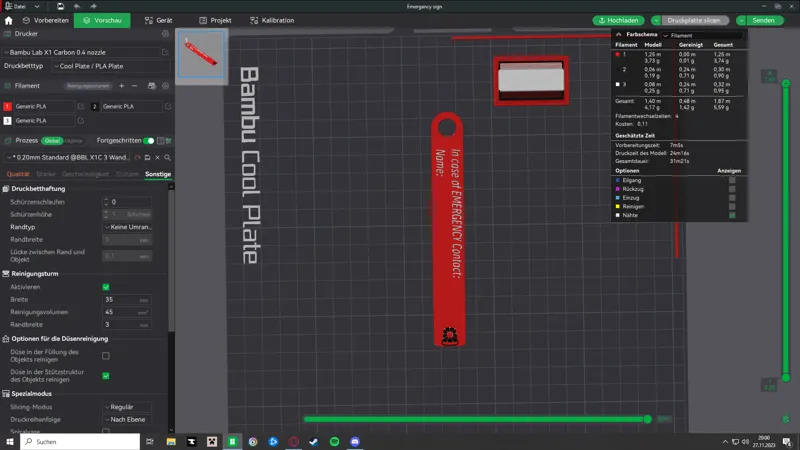Select the Sonstige settings tab
800x450 pixels.
[x=158, y=174]
